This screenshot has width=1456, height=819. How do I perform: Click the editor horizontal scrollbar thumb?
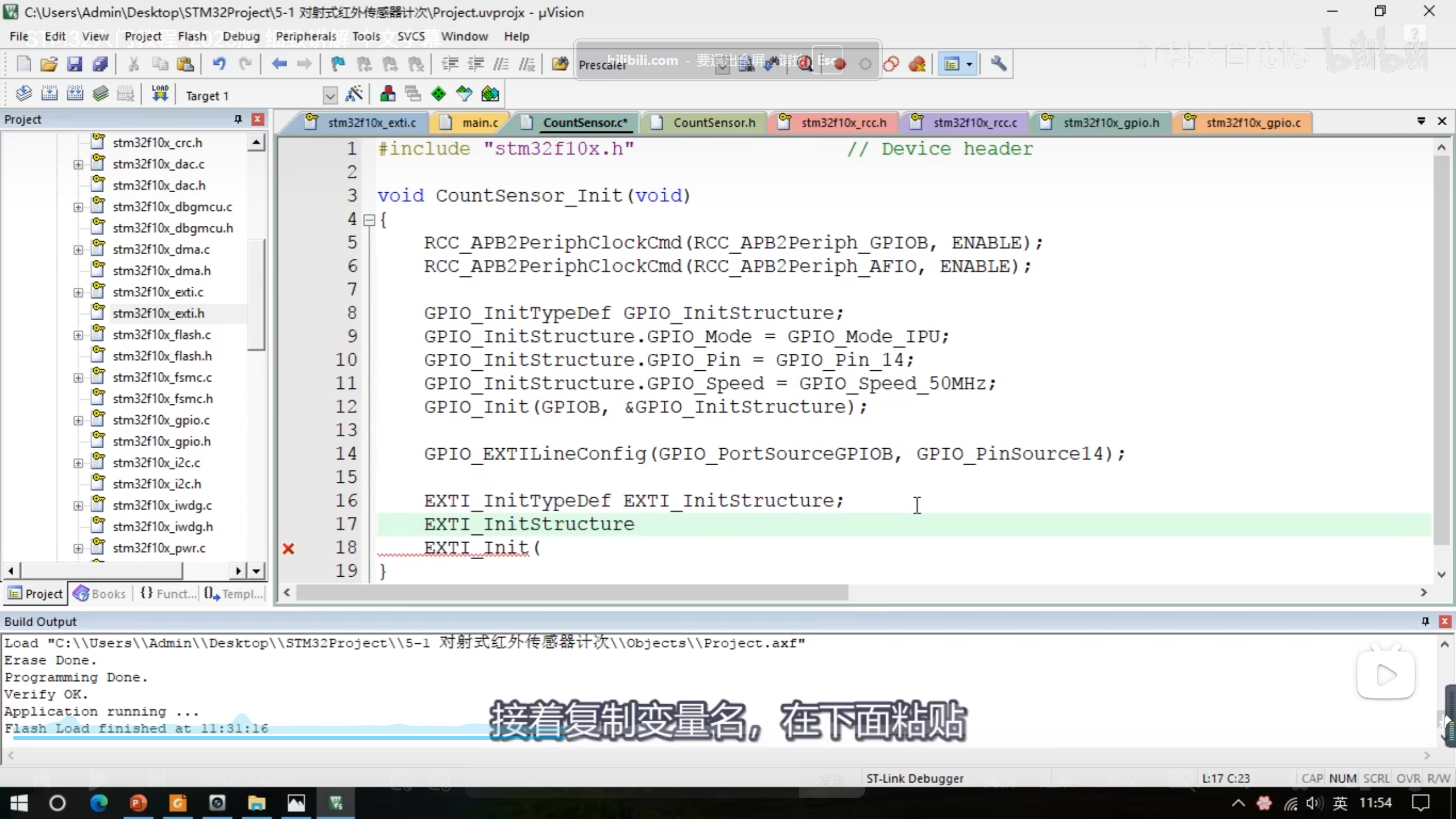pos(572,593)
